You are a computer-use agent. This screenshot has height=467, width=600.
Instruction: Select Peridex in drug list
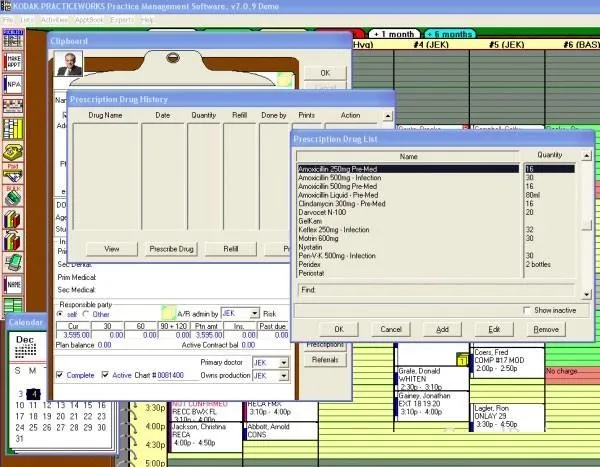pyautogui.click(x=408, y=265)
